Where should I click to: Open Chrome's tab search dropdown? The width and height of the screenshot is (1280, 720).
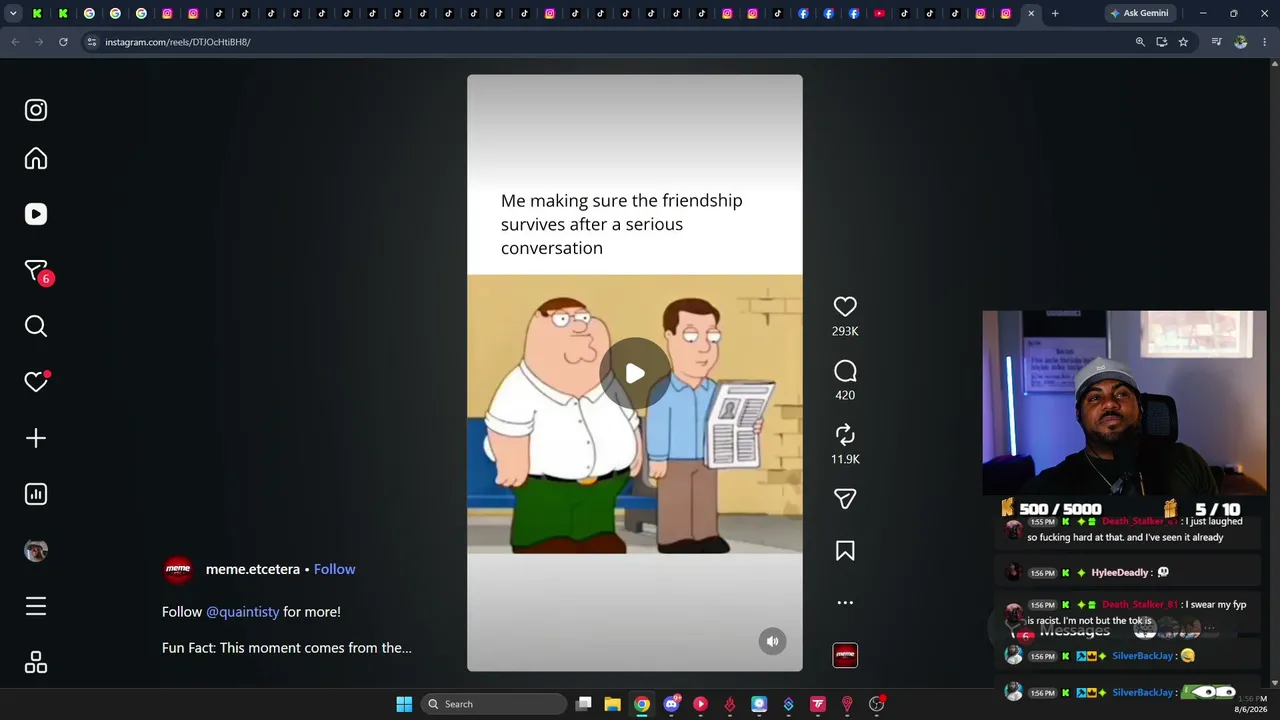click(13, 13)
